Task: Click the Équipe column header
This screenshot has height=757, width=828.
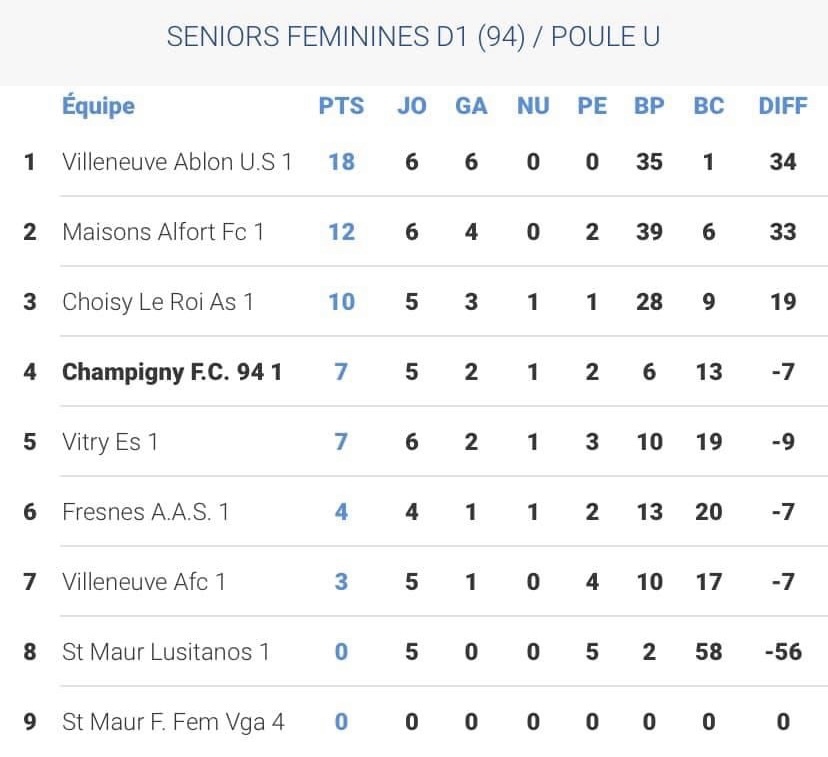Action: pos(98,105)
